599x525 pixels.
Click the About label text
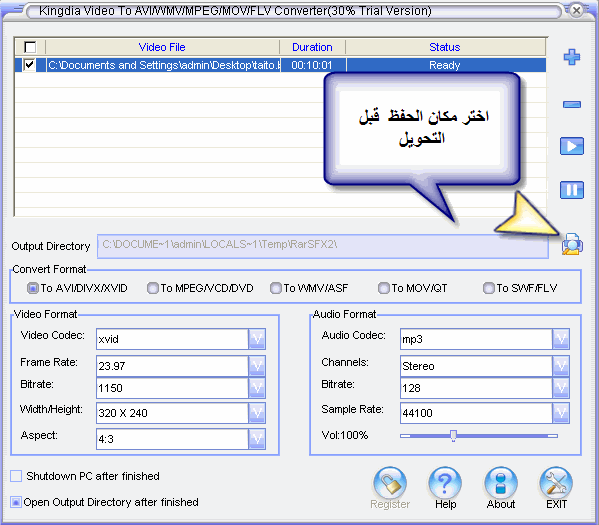[501, 504]
